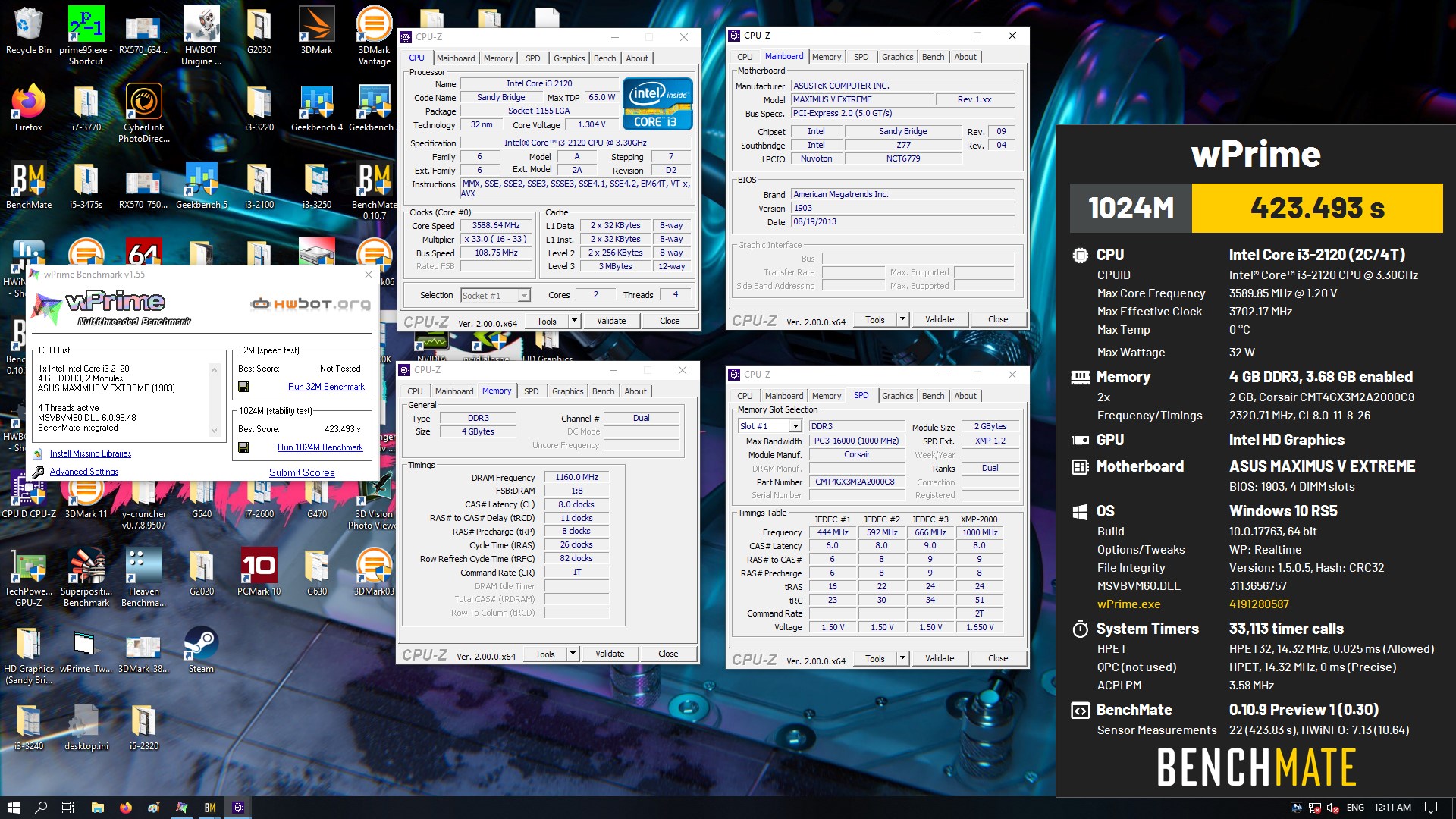1456x819 pixels.
Task: Click the 423.493 s result in BenchMate
Action: pyautogui.click(x=1317, y=208)
